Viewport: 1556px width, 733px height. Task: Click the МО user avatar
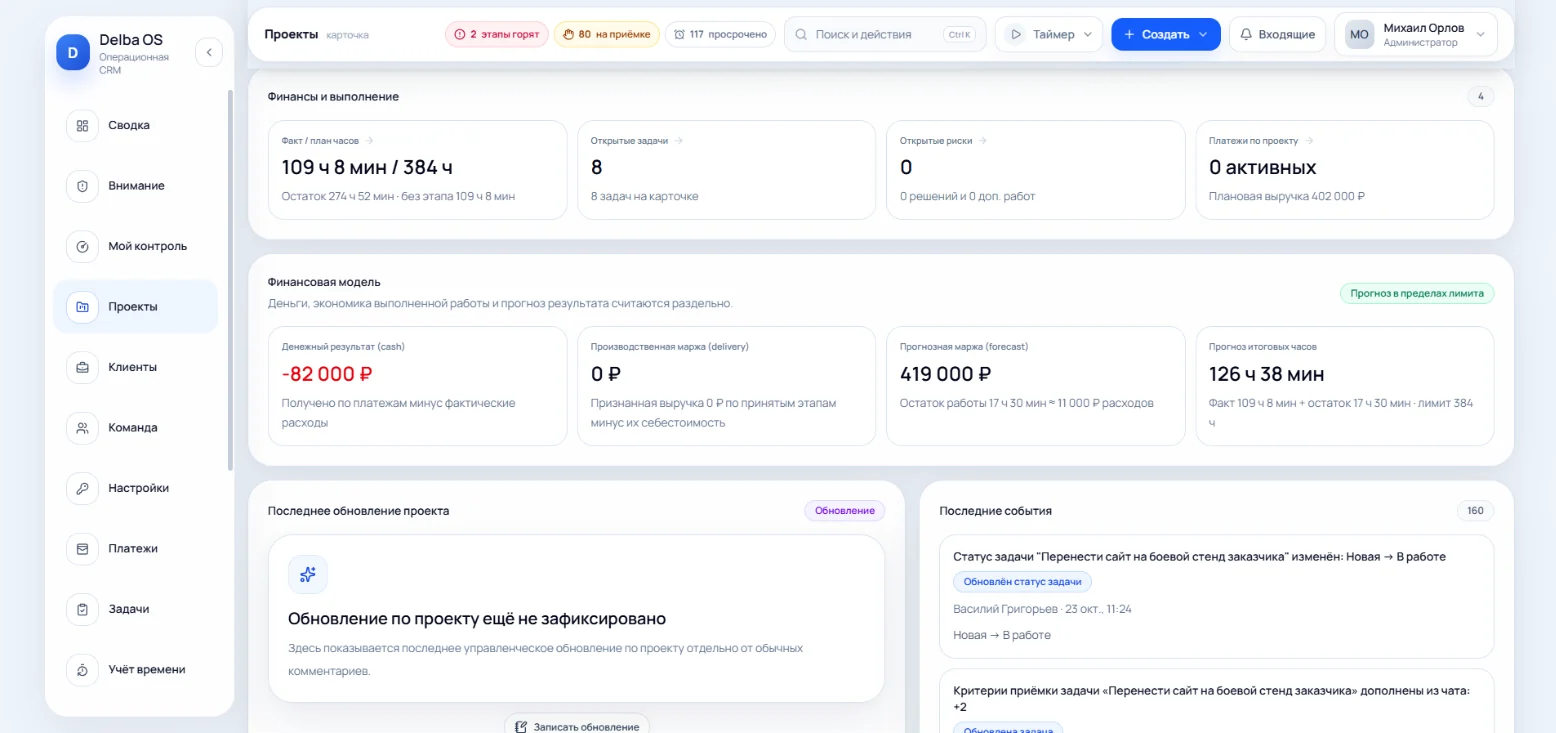(x=1359, y=34)
